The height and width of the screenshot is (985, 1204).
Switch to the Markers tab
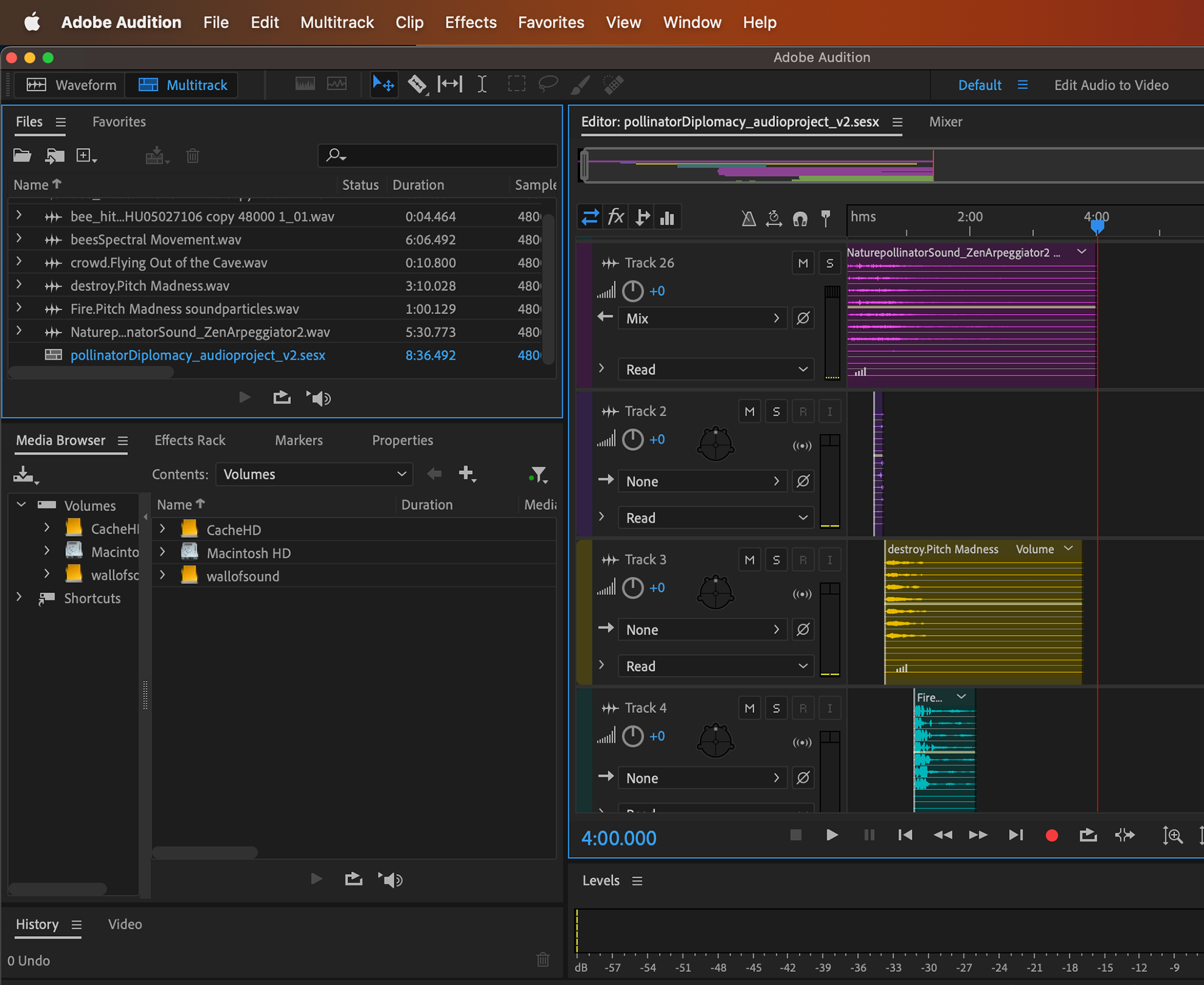pos(298,440)
